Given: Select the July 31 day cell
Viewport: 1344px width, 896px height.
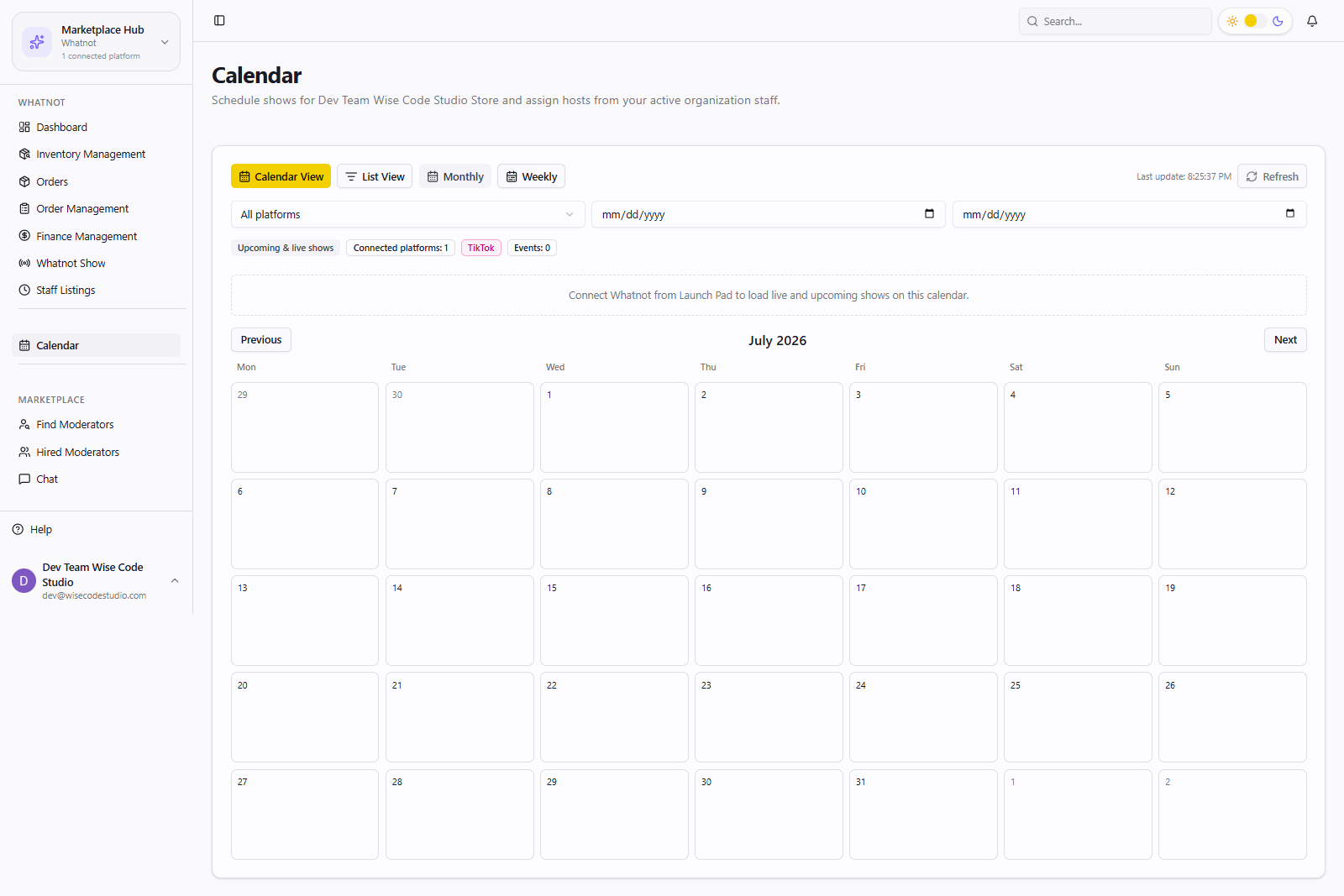Looking at the screenshot, I should [x=923, y=815].
